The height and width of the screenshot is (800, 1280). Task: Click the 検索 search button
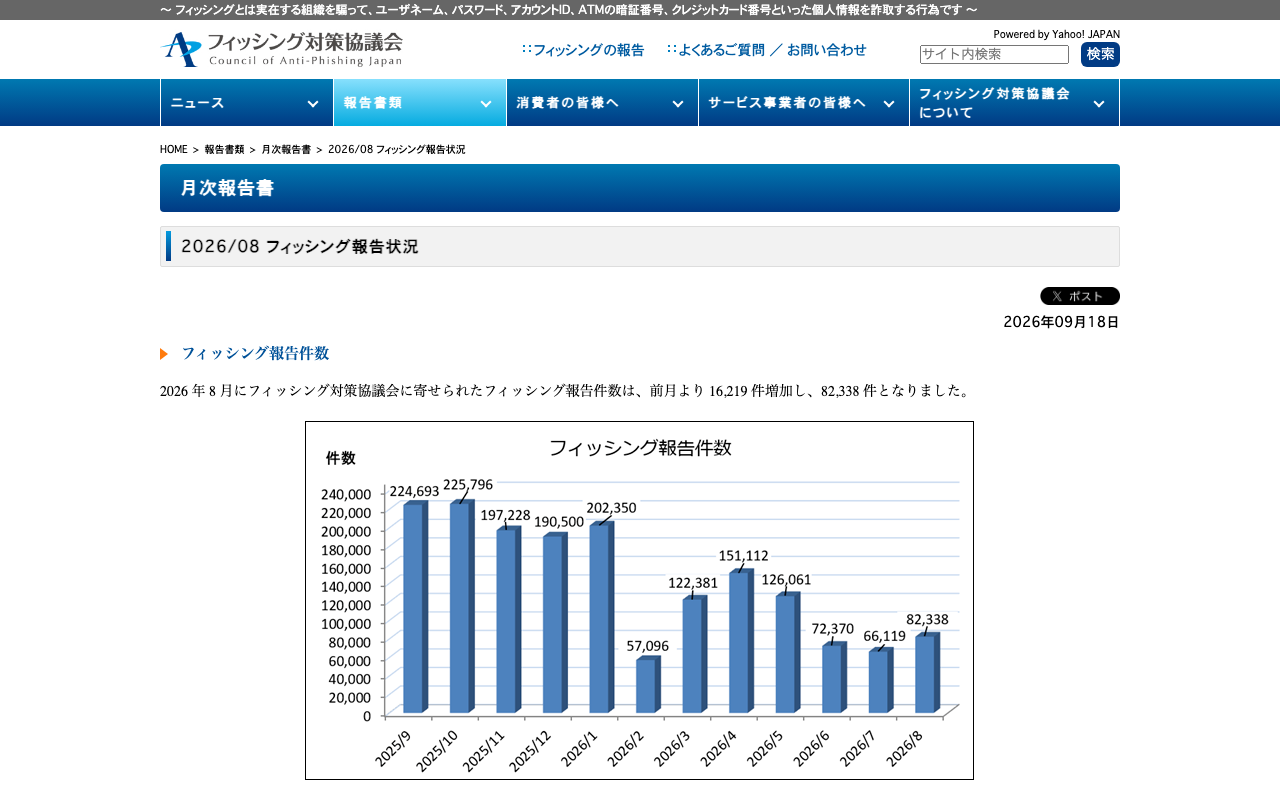point(1100,54)
